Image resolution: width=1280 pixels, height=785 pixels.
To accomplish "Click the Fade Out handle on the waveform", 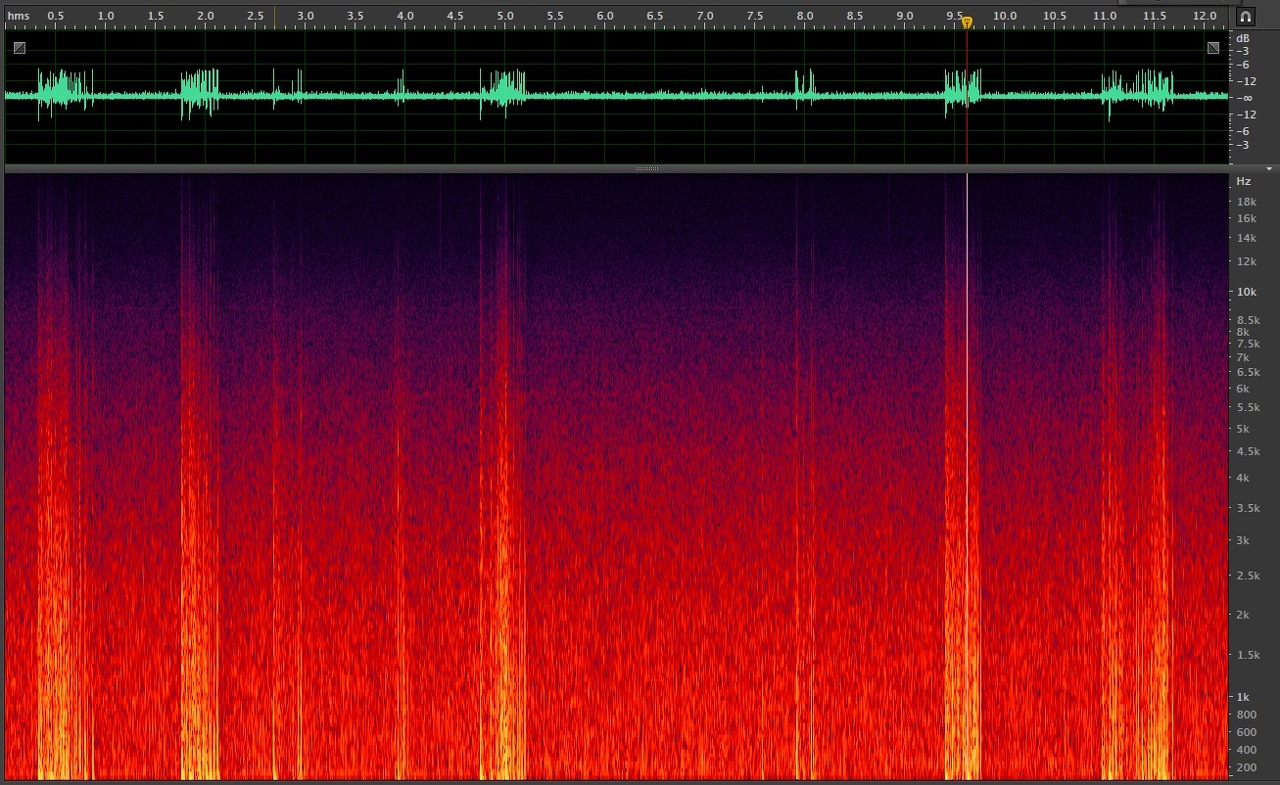I will tap(1213, 47).
